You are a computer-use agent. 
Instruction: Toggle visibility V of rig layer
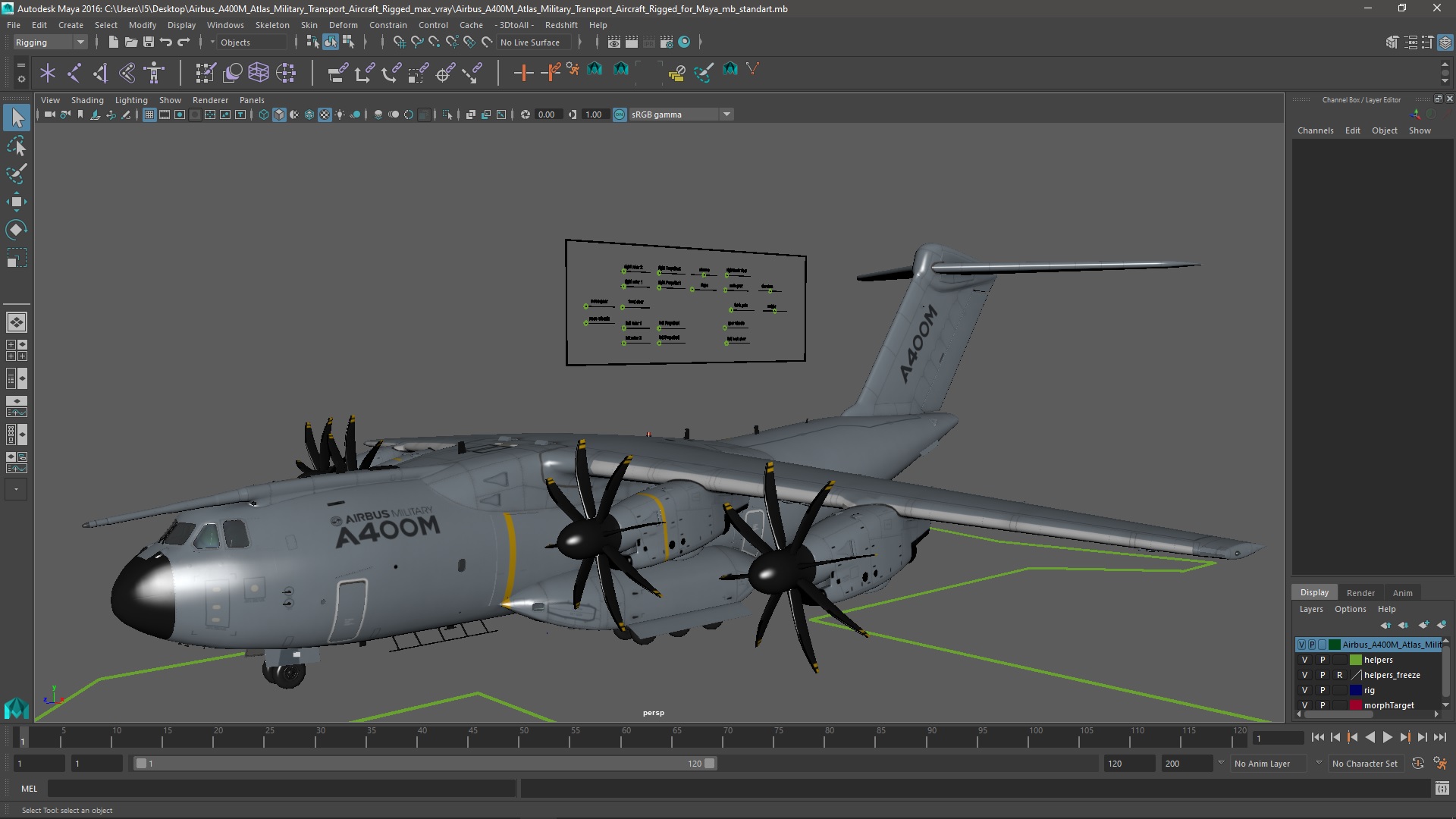coord(1304,690)
